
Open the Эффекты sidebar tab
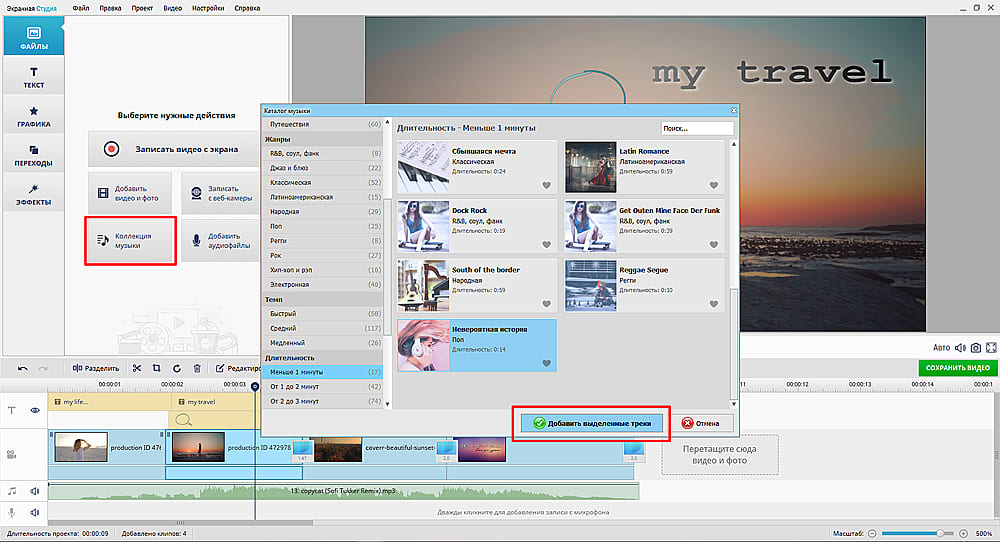click(33, 194)
